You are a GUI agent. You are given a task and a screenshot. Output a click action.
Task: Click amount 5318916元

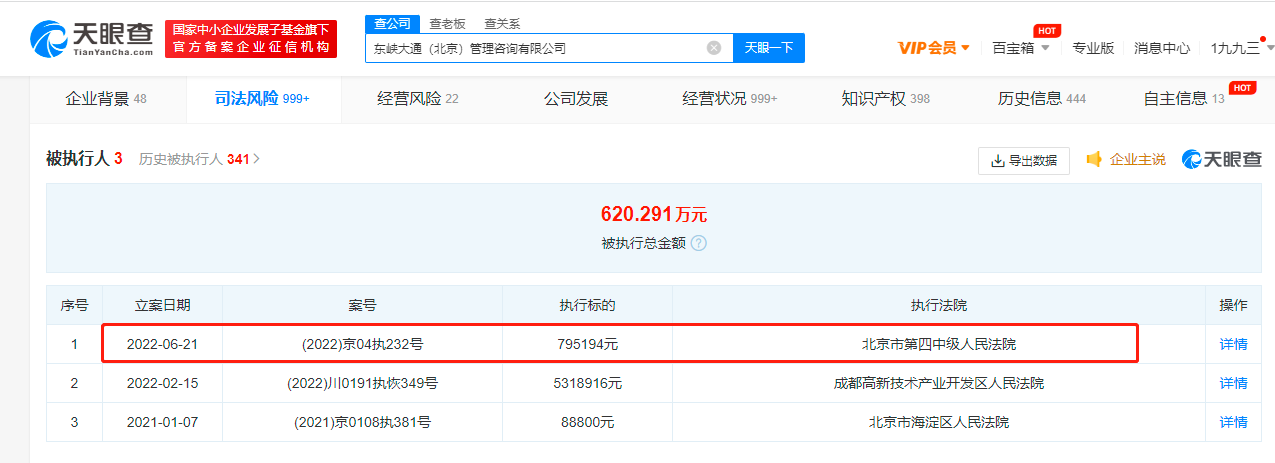click(587, 383)
